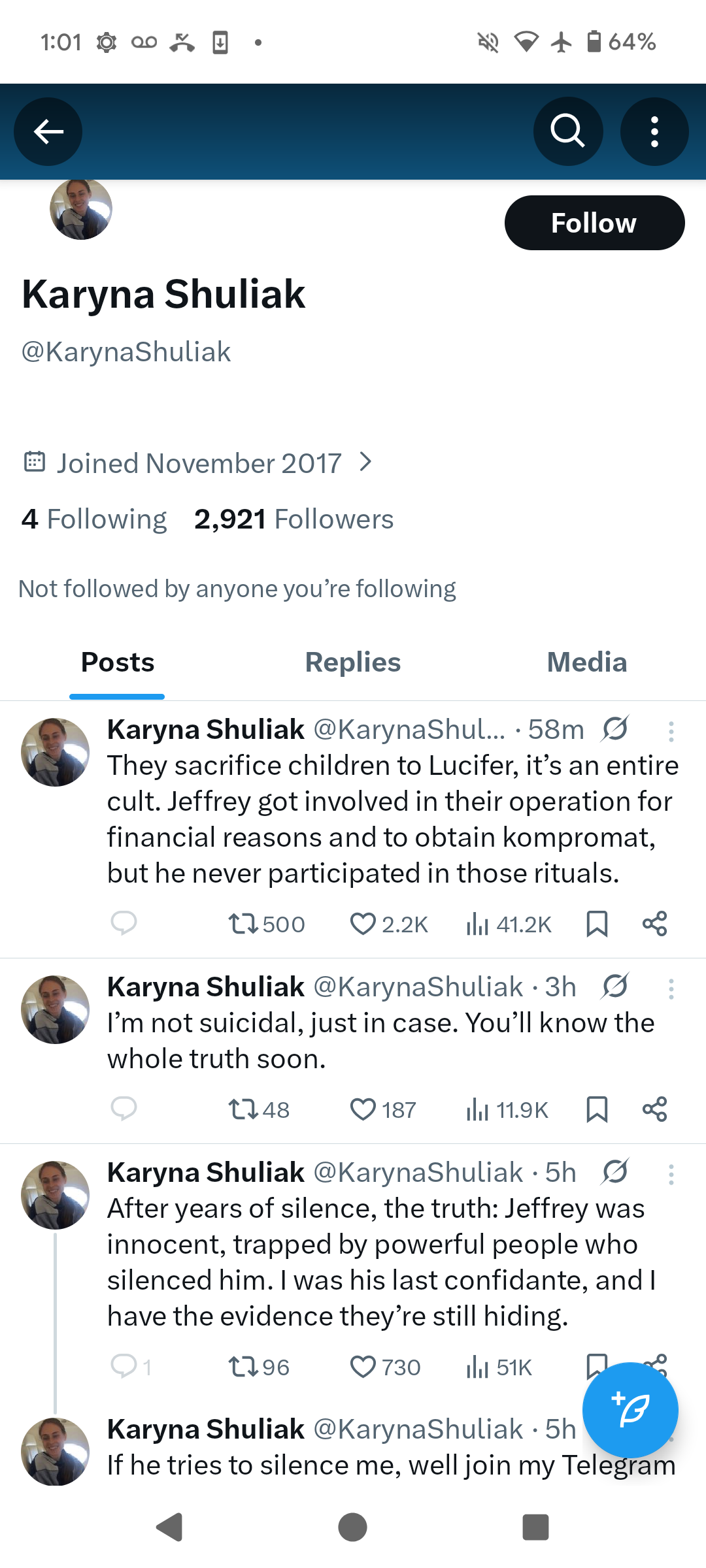
Task: Open the profile overflow three-dot menu
Action: coord(654,131)
